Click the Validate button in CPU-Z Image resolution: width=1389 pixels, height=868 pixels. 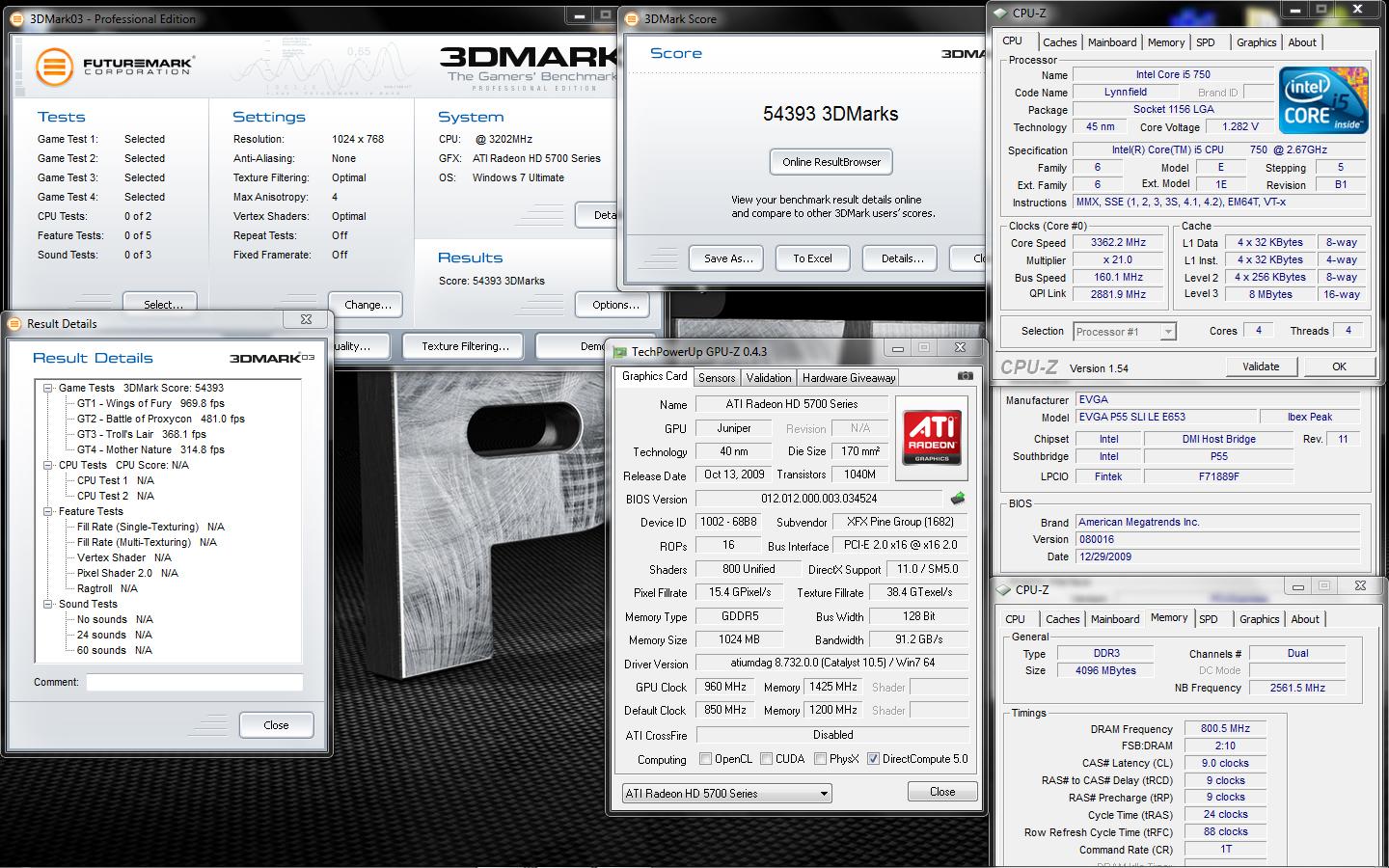tap(1261, 366)
